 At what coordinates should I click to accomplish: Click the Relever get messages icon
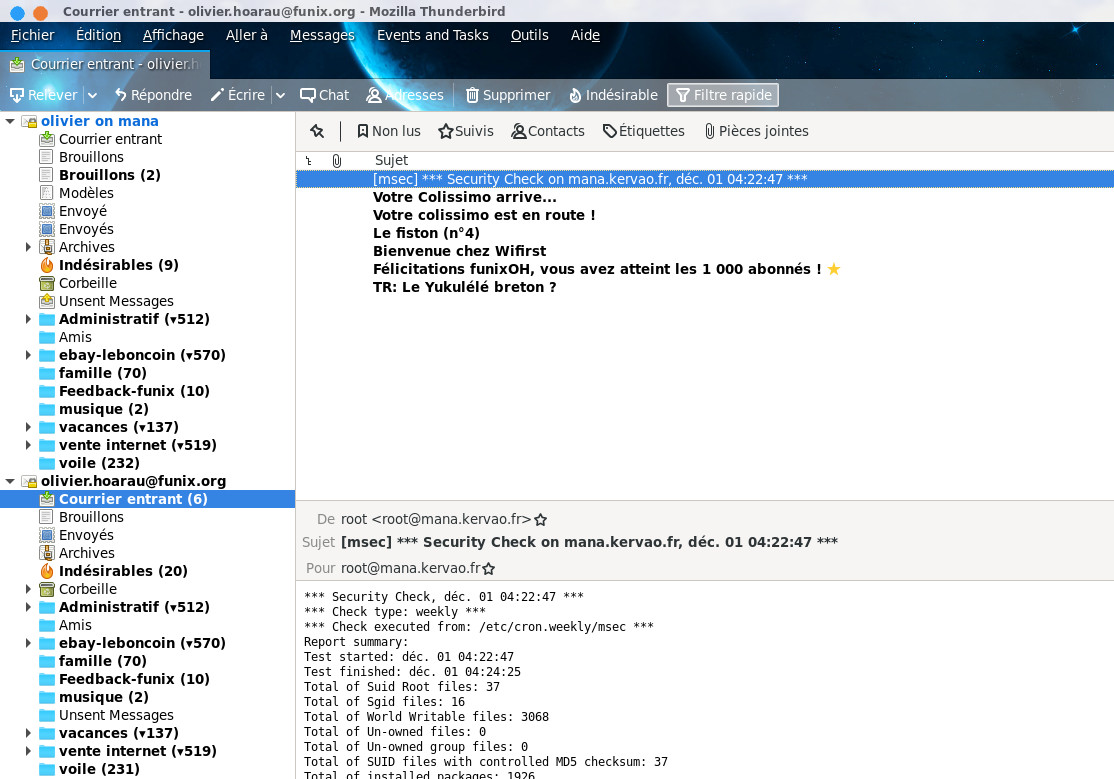[17, 95]
